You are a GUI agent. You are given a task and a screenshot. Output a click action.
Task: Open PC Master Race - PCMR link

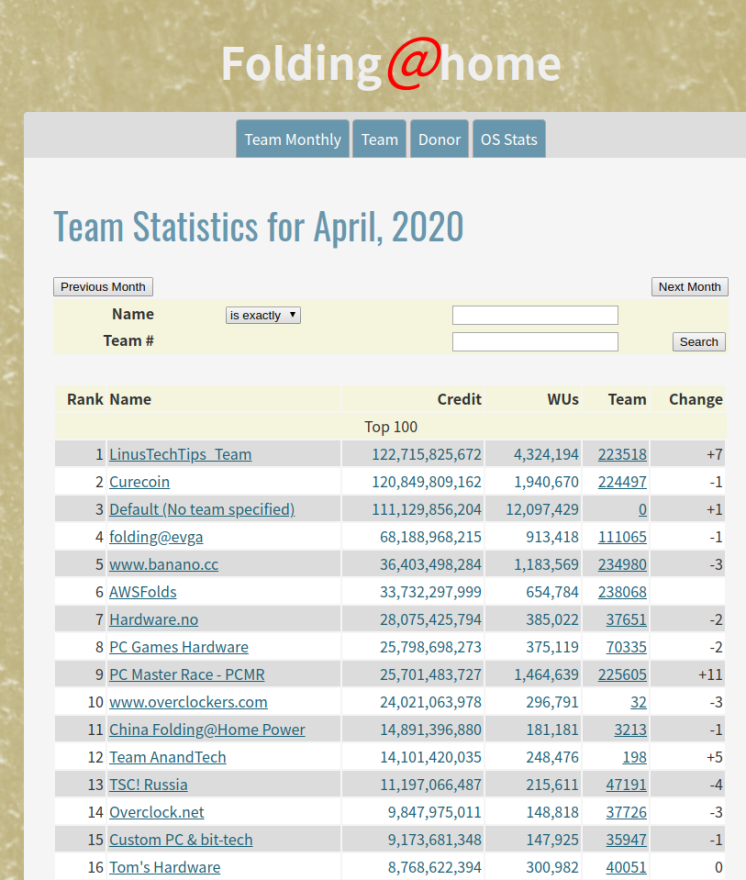coord(187,675)
